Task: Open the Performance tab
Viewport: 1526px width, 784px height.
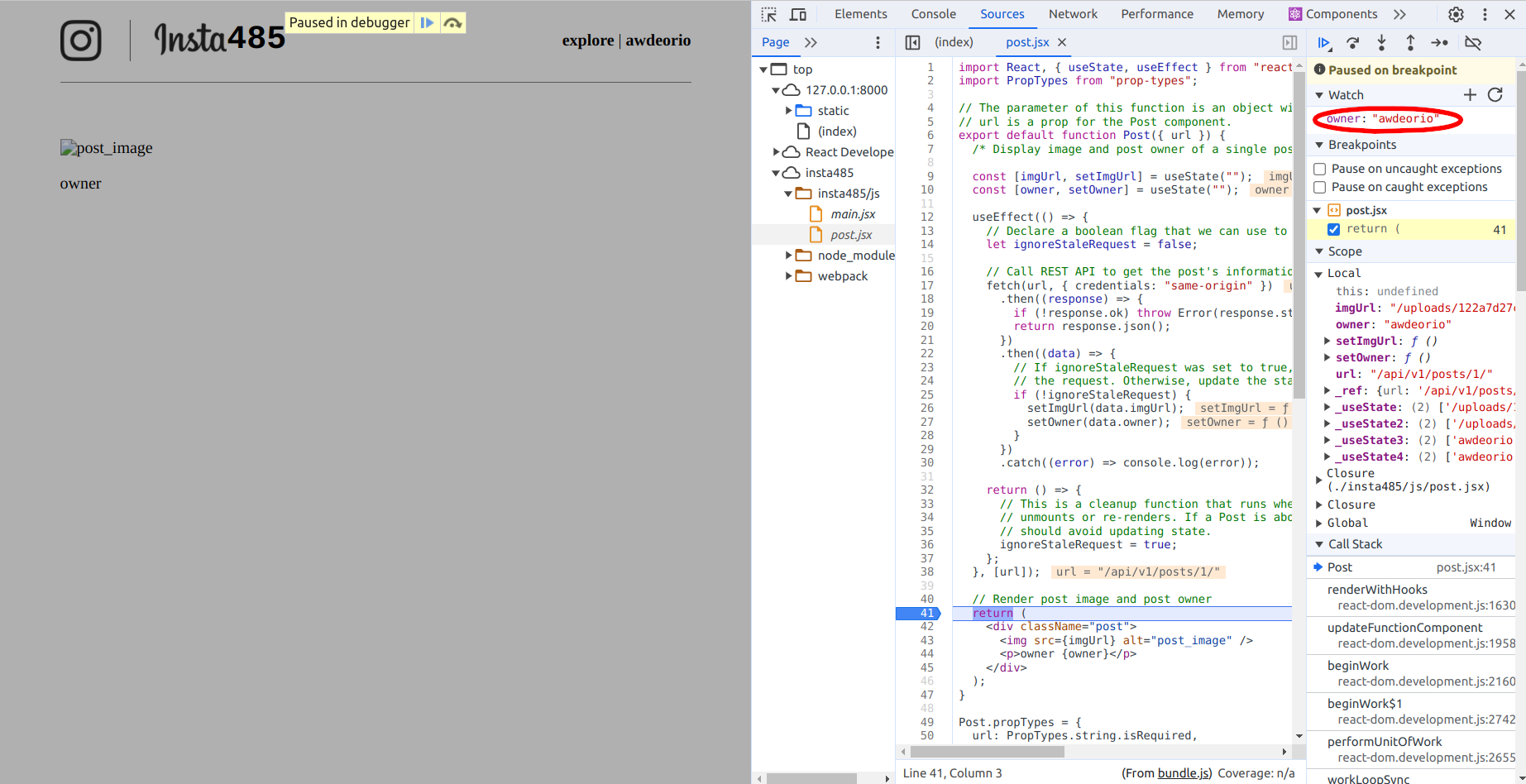Action: pos(1157,14)
